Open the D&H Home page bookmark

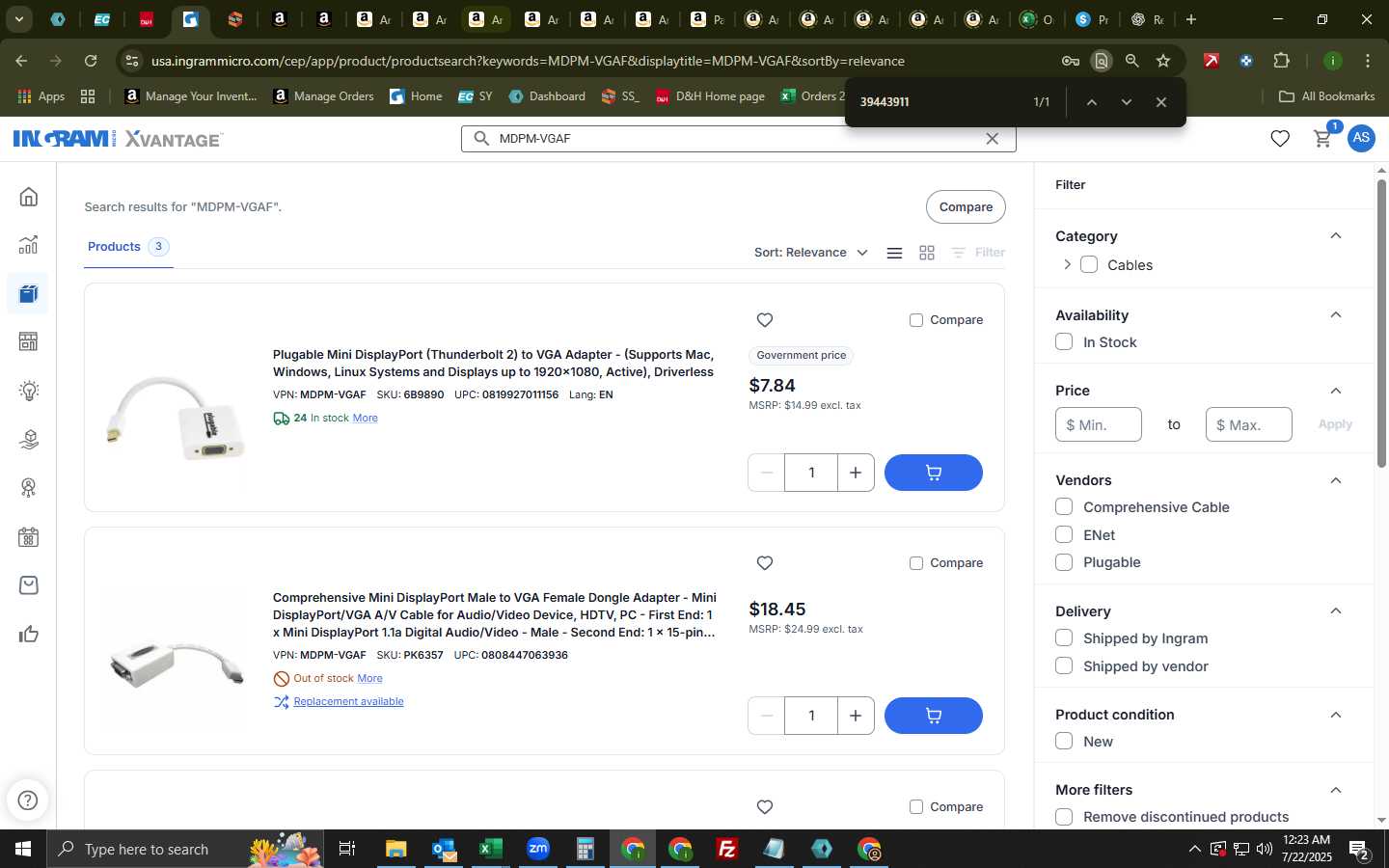[710, 96]
